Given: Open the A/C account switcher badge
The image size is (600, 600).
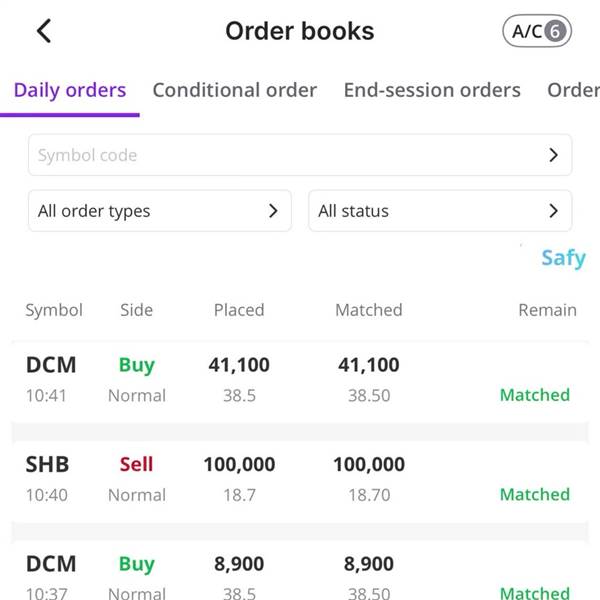Looking at the screenshot, I should pyautogui.click(x=537, y=31).
